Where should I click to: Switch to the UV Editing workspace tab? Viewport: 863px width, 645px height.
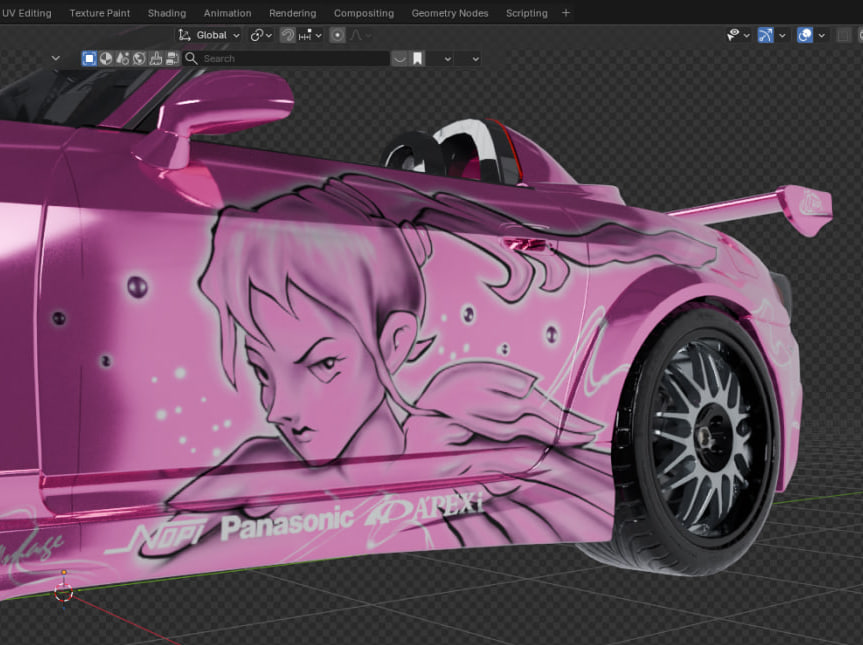(26, 13)
